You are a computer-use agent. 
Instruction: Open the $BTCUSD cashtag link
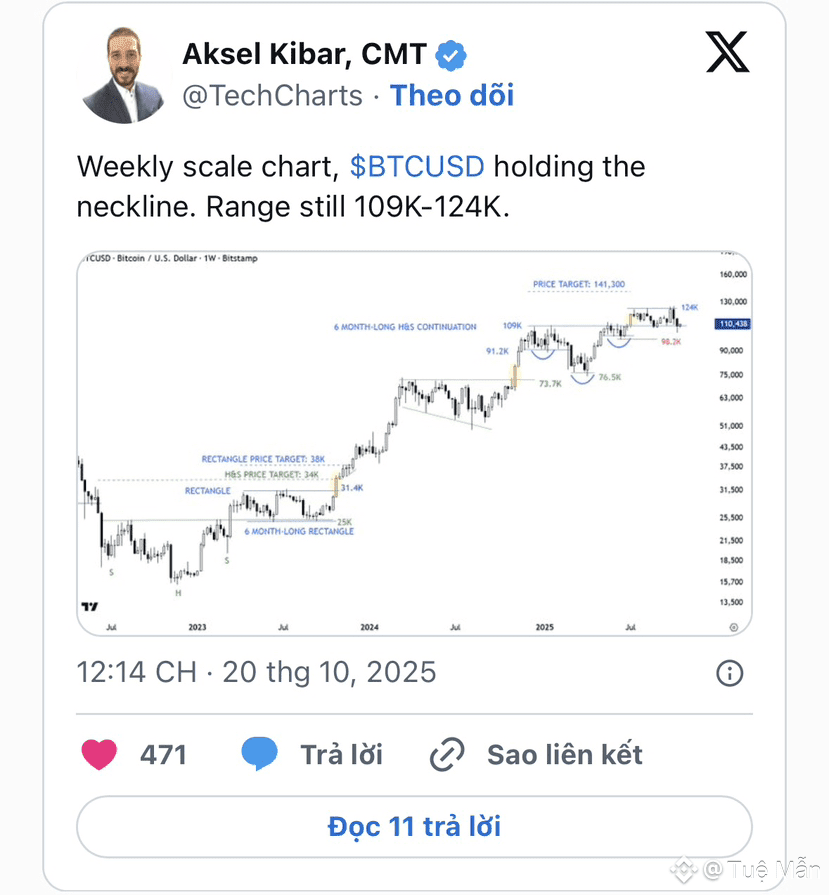point(417,166)
